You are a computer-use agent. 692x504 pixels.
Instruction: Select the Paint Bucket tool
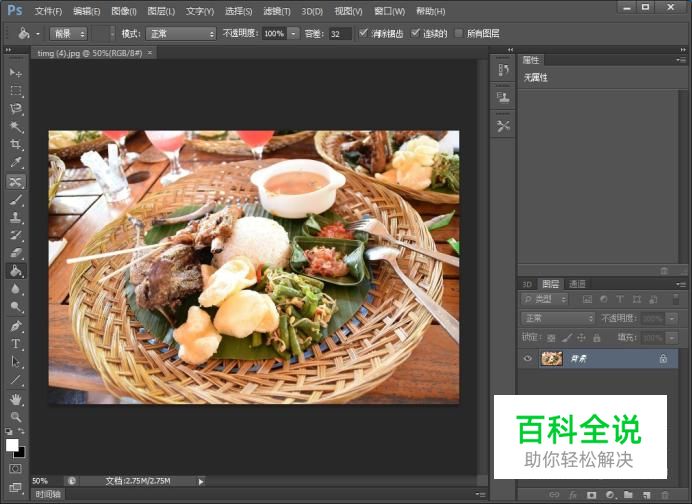16,271
